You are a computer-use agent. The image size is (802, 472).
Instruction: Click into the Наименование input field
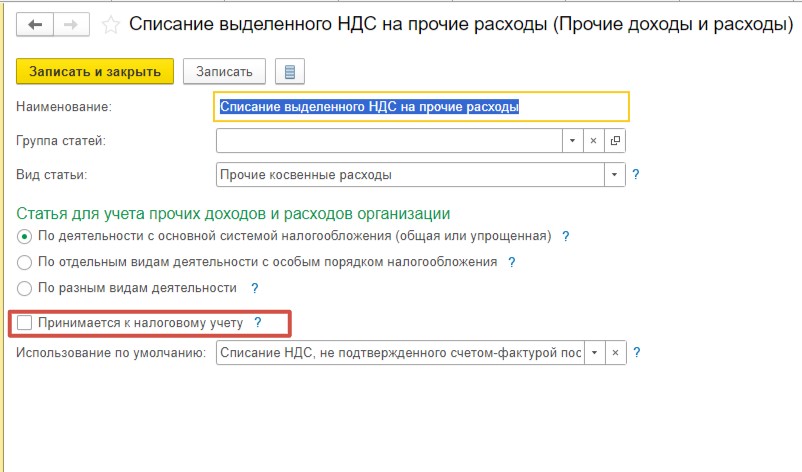point(421,106)
